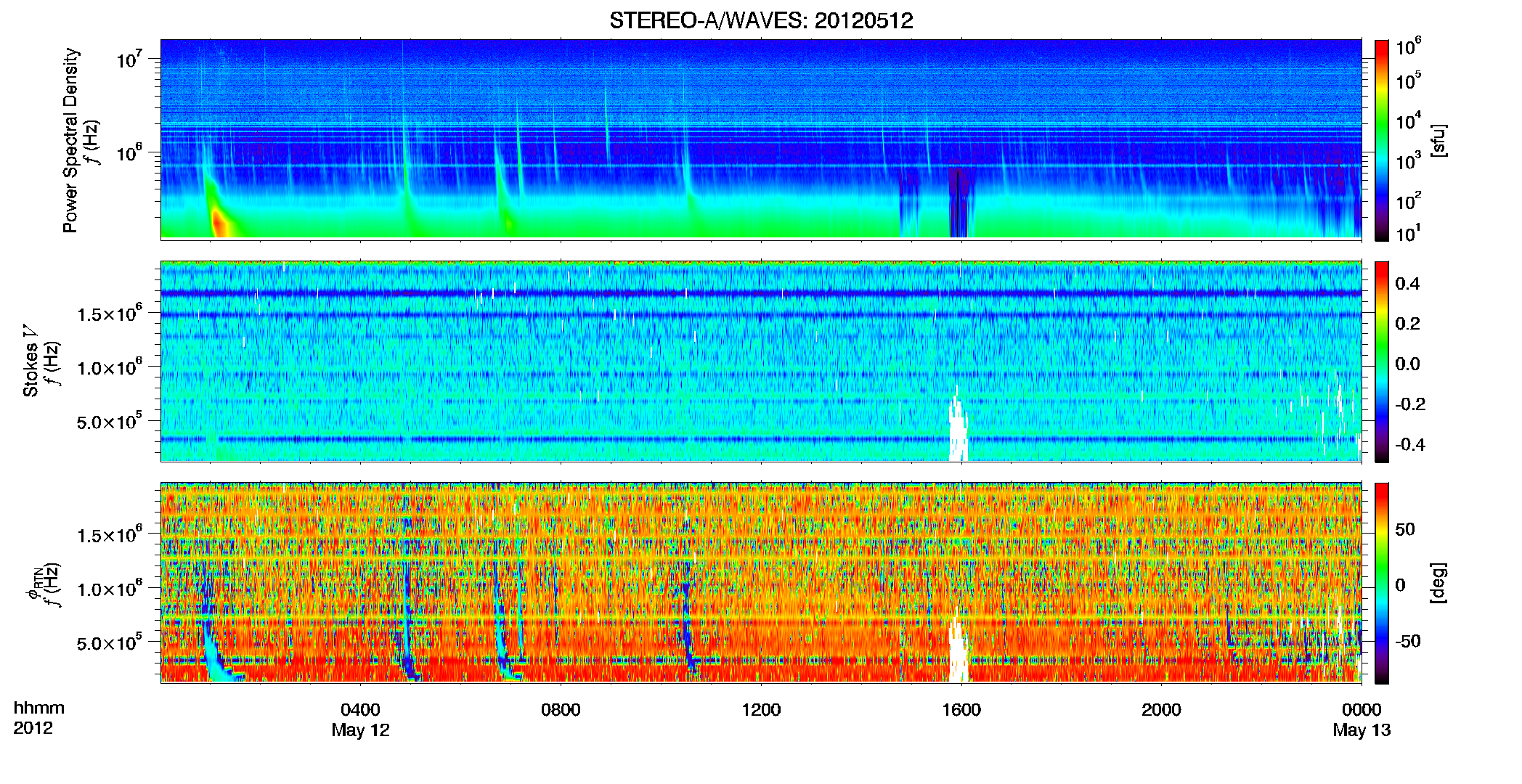Image resolution: width=1522 pixels, height=784 pixels.
Task: Click the 1.5×10^6 tick of φ RTN panel
Action: (110, 535)
